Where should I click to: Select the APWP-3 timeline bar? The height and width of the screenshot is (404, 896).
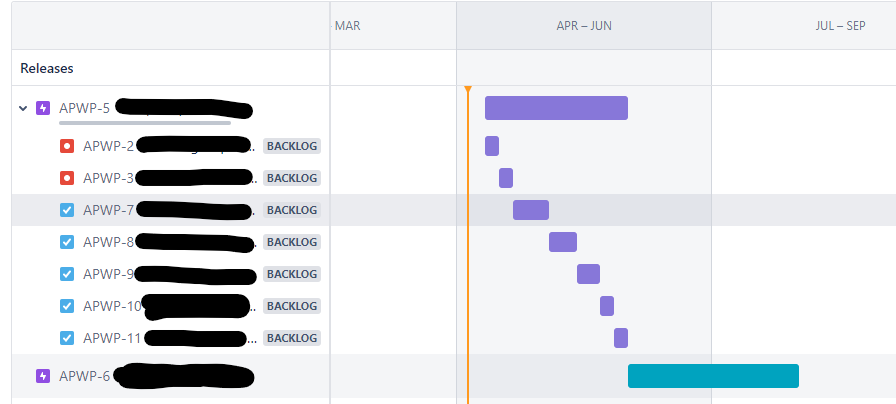pos(506,178)
